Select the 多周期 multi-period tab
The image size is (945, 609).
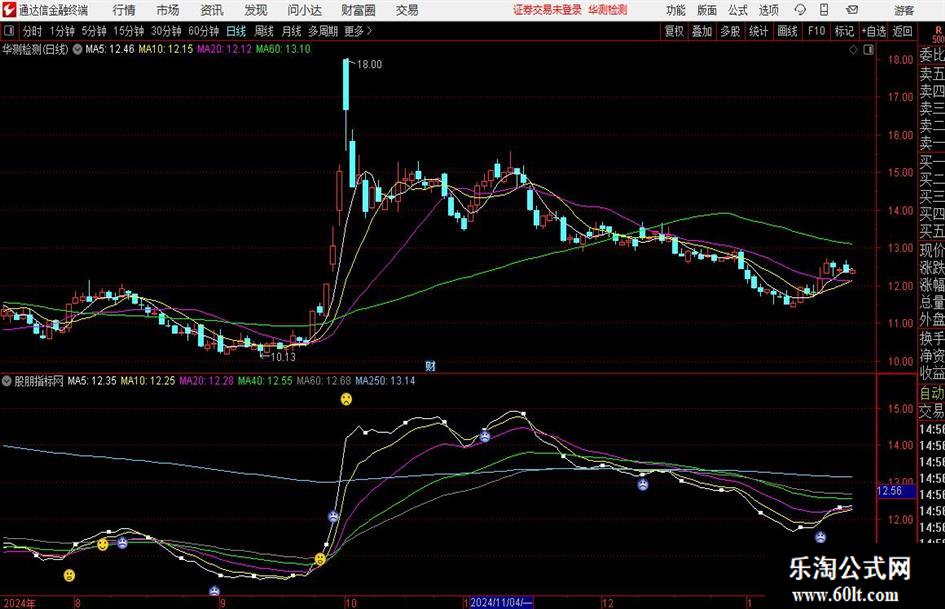[x=323, y=31]
